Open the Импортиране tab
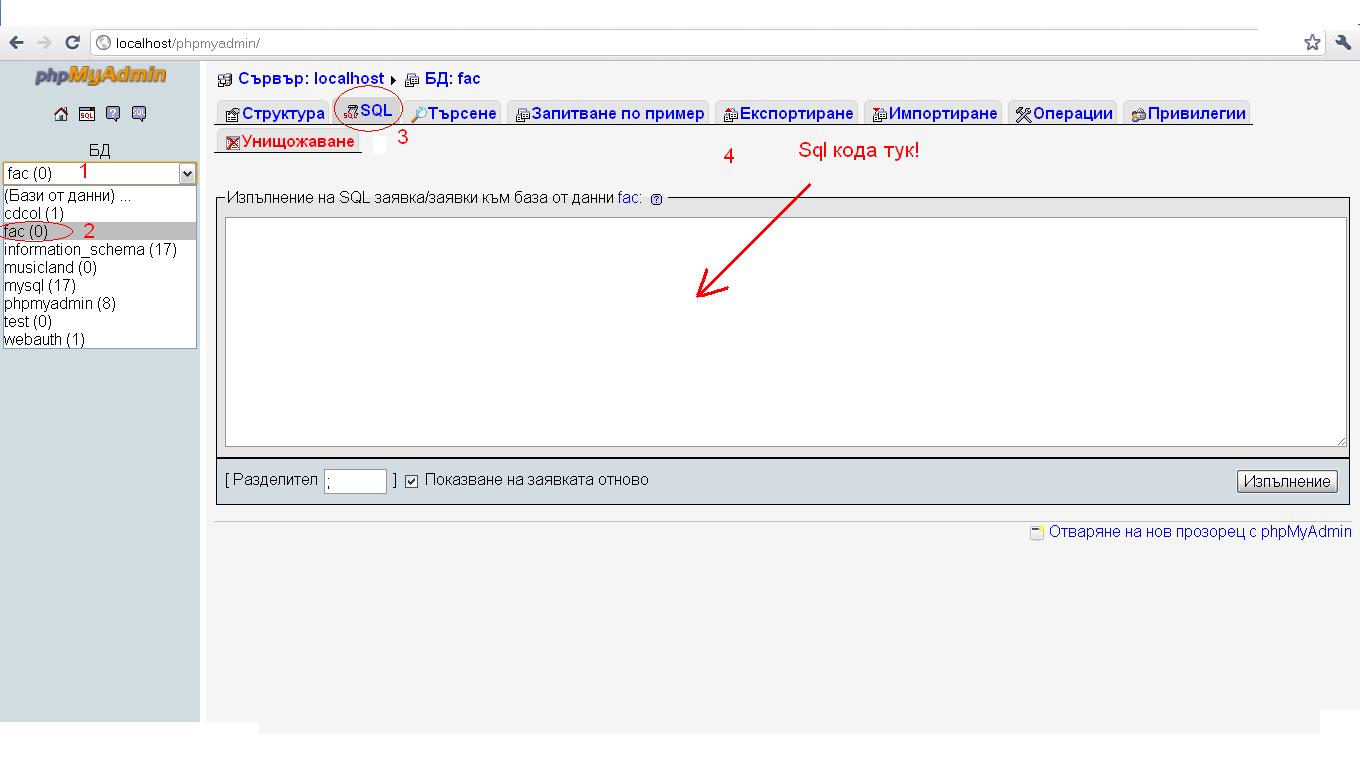1360x768 pixels. click(934, 113)
